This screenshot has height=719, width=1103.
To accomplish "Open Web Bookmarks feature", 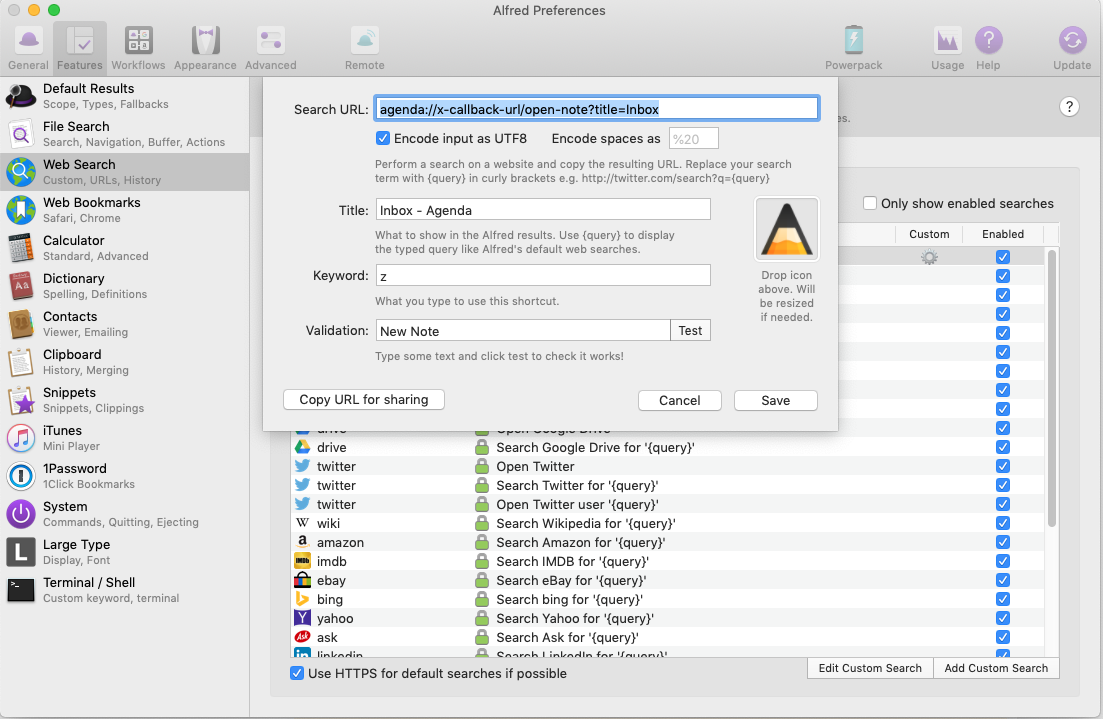I will (125, 210).
